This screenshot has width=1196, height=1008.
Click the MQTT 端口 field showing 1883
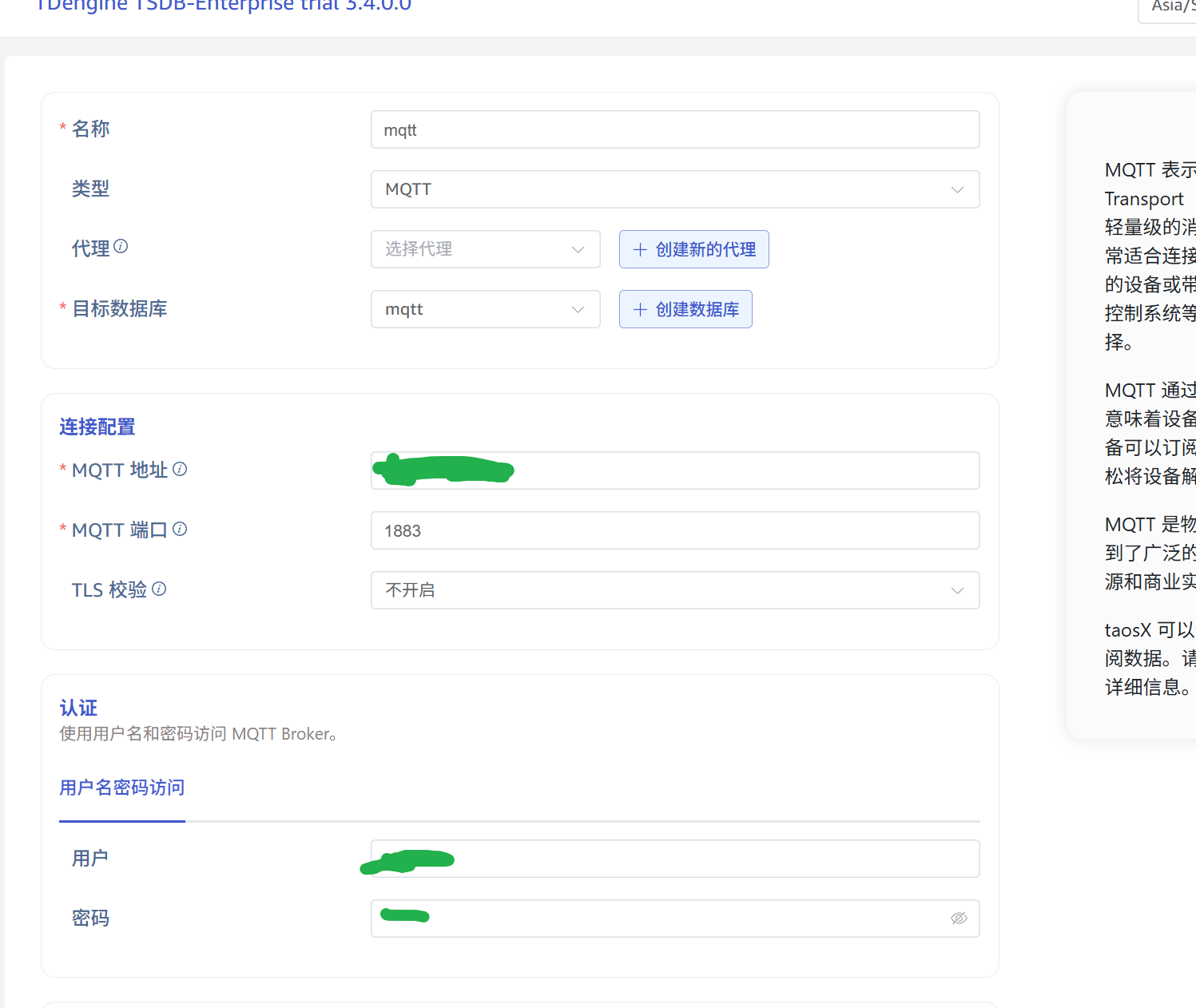[x=674, y=530]
